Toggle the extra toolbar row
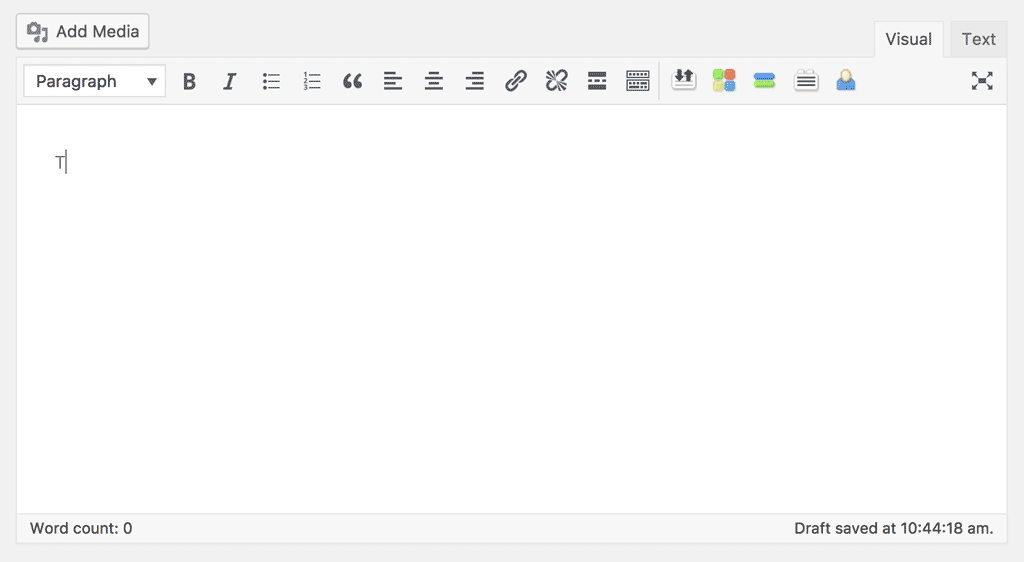Viewport: 1024px width, 562px height. pos(638,82)
